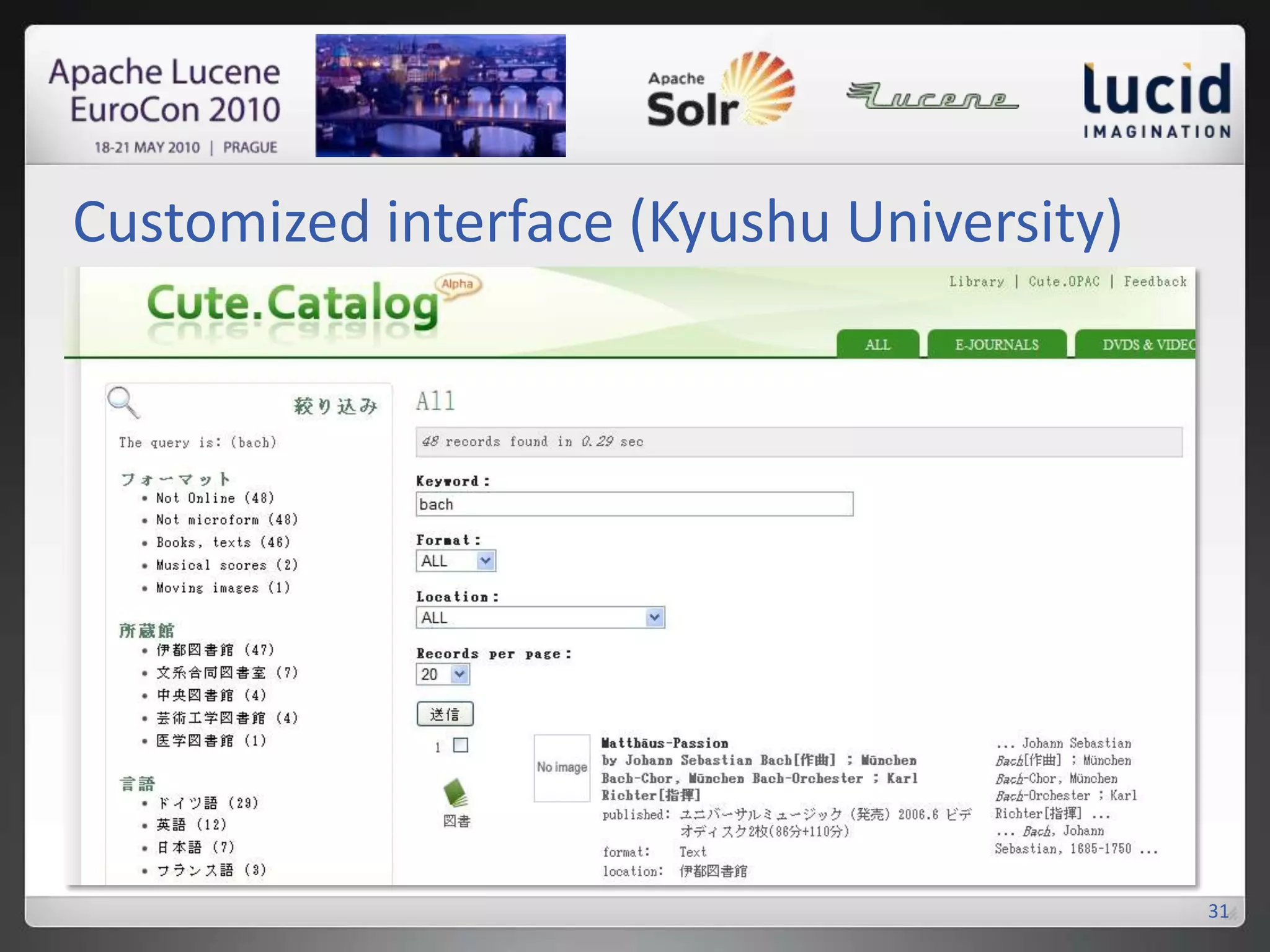
Task: Open the Format dropdown
Action: pyautogui.click(x=456, y=561)
